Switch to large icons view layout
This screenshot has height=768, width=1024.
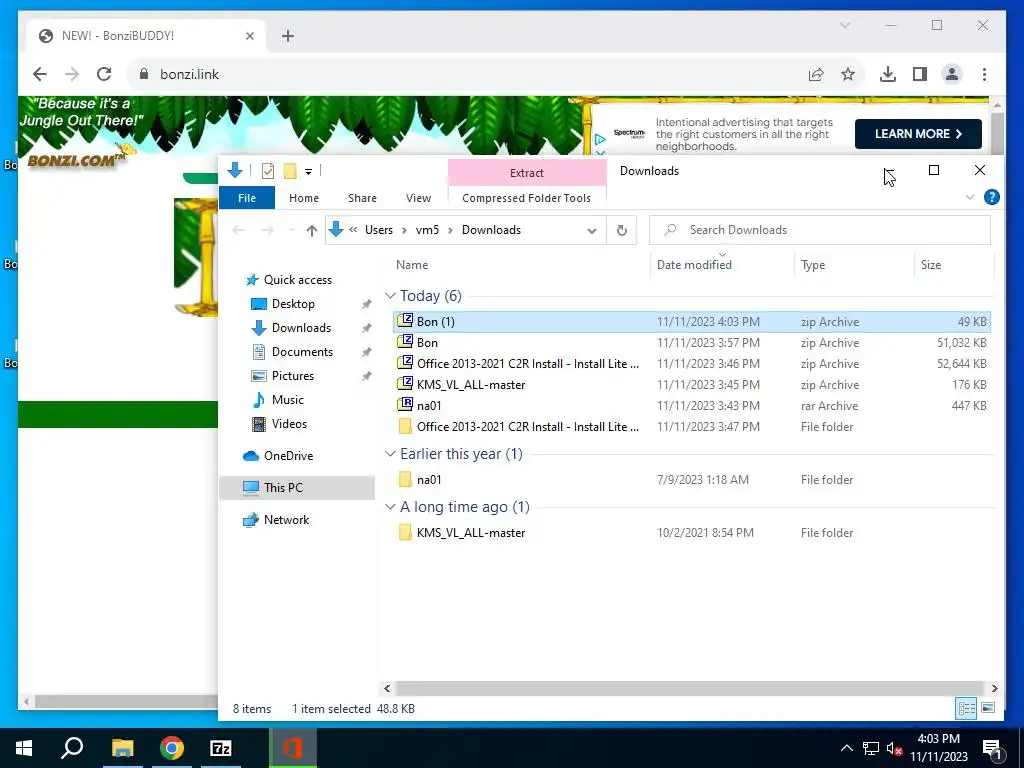pos(988,708)
